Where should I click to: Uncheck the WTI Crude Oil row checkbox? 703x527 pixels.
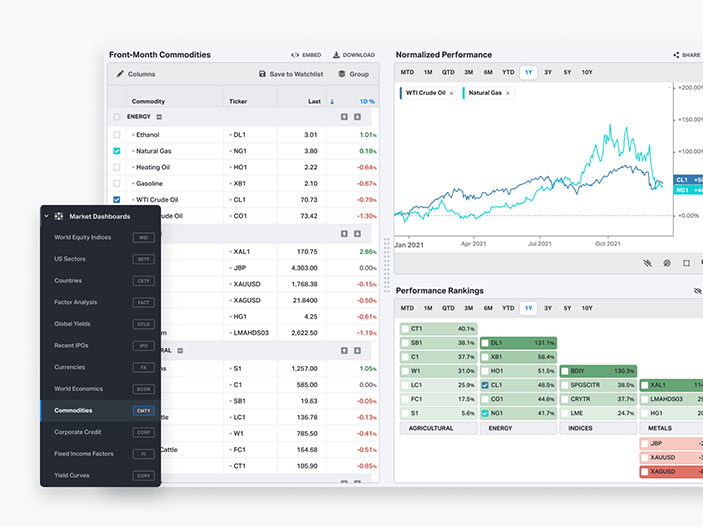tap(117, 199)
